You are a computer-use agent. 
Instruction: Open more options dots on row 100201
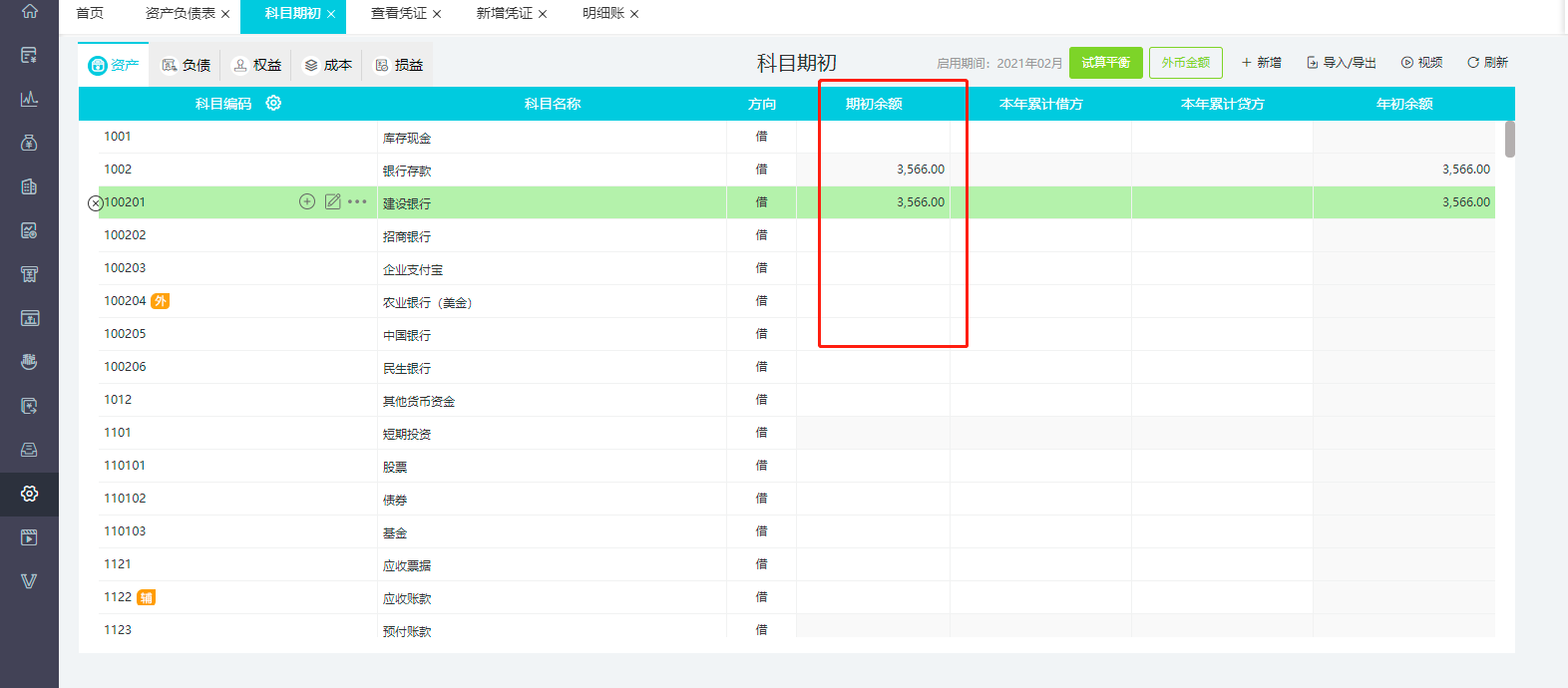[357, 201]
